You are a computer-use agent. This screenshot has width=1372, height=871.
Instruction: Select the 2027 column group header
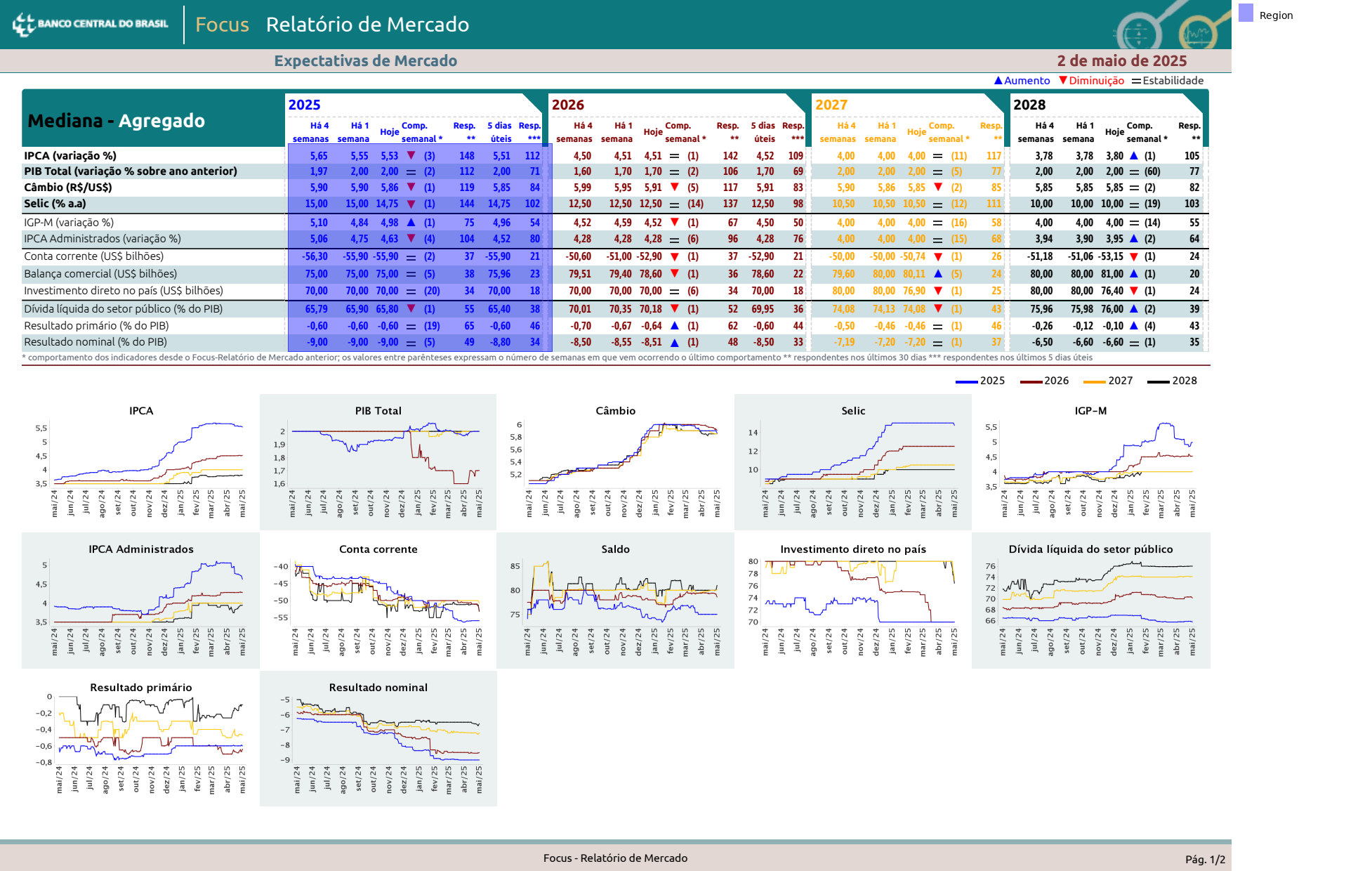tap(831, 105)
